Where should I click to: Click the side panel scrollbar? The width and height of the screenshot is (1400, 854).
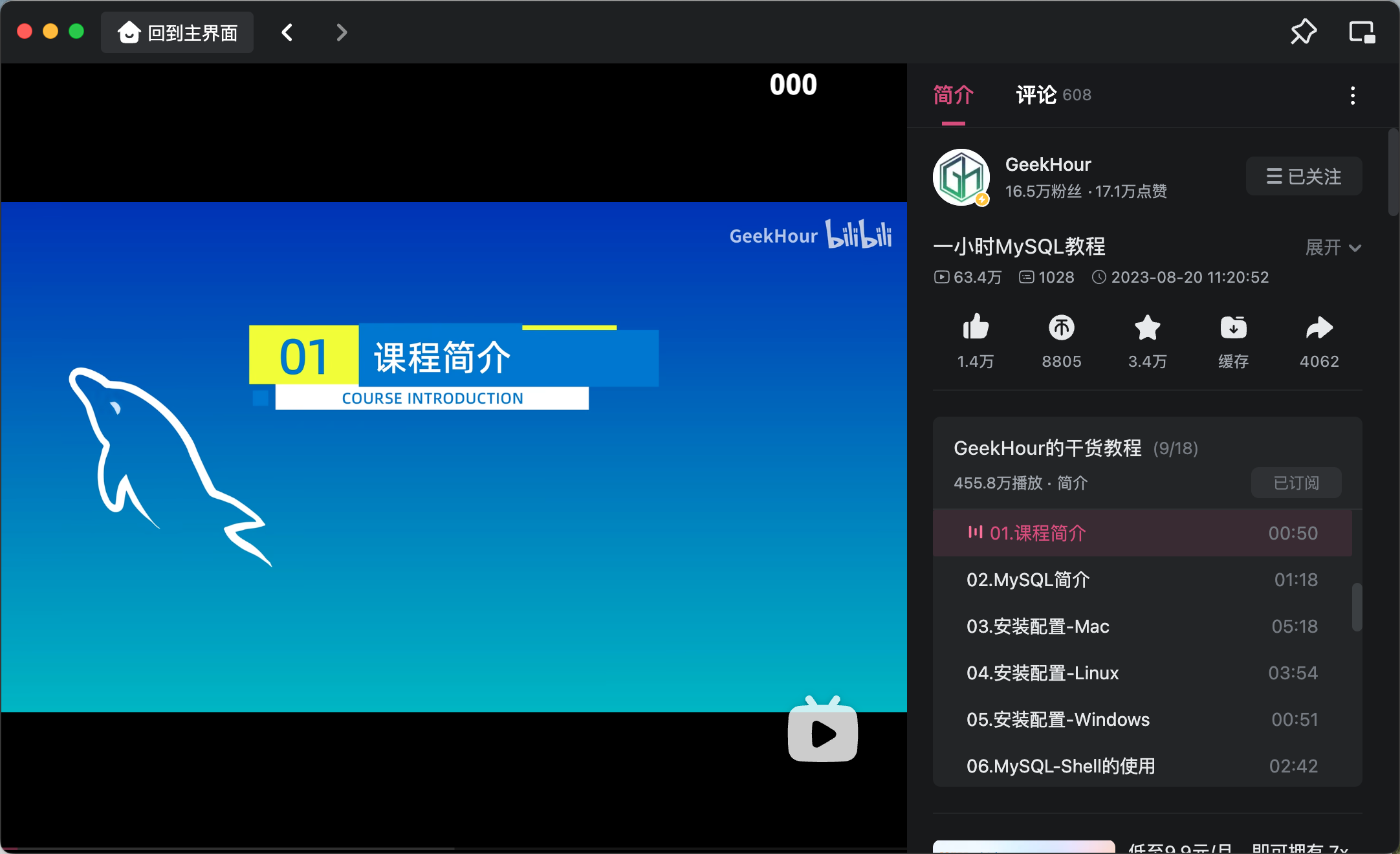pos(1393,172)
